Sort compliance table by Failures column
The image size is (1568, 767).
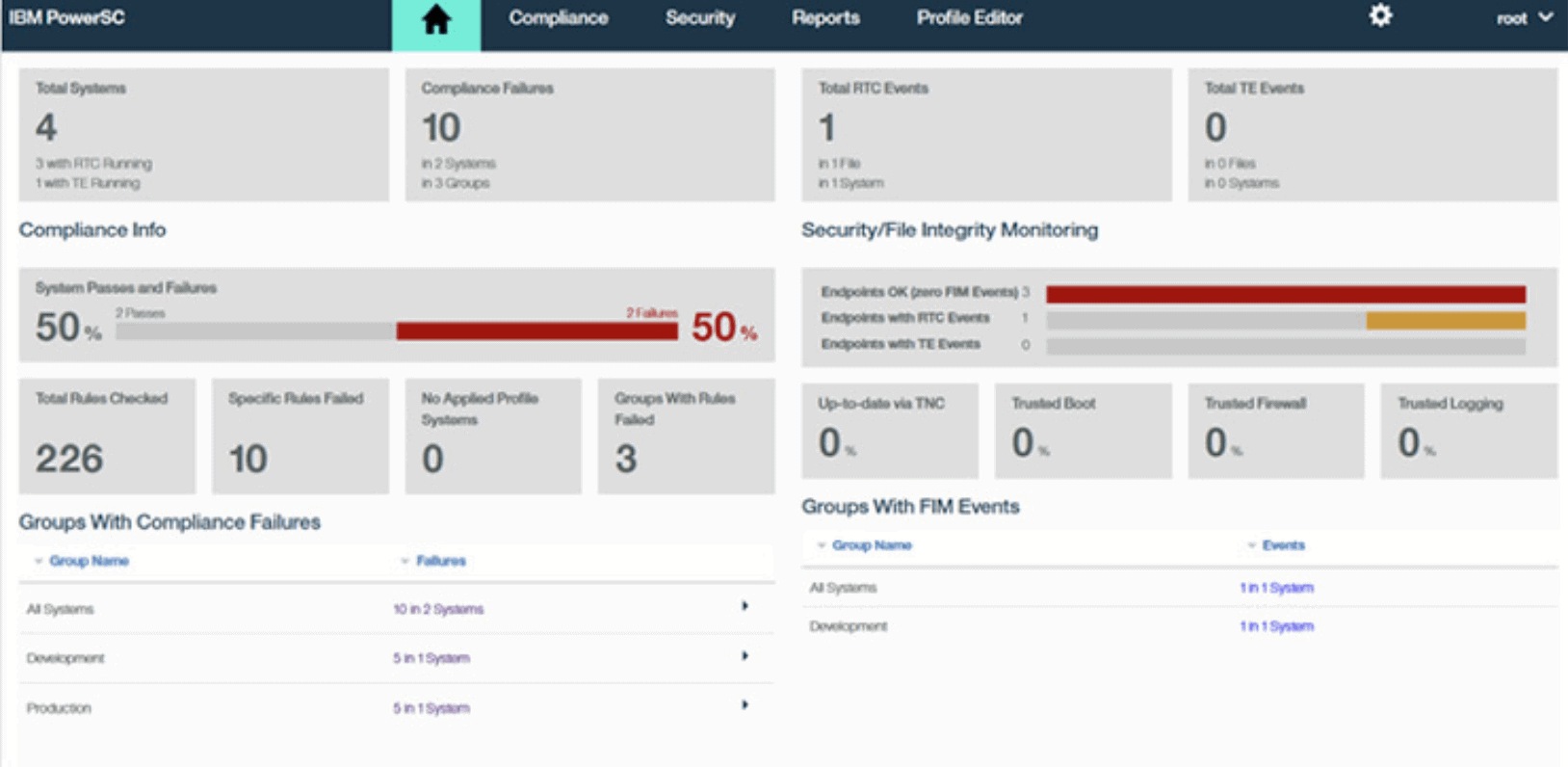(440, 561)
